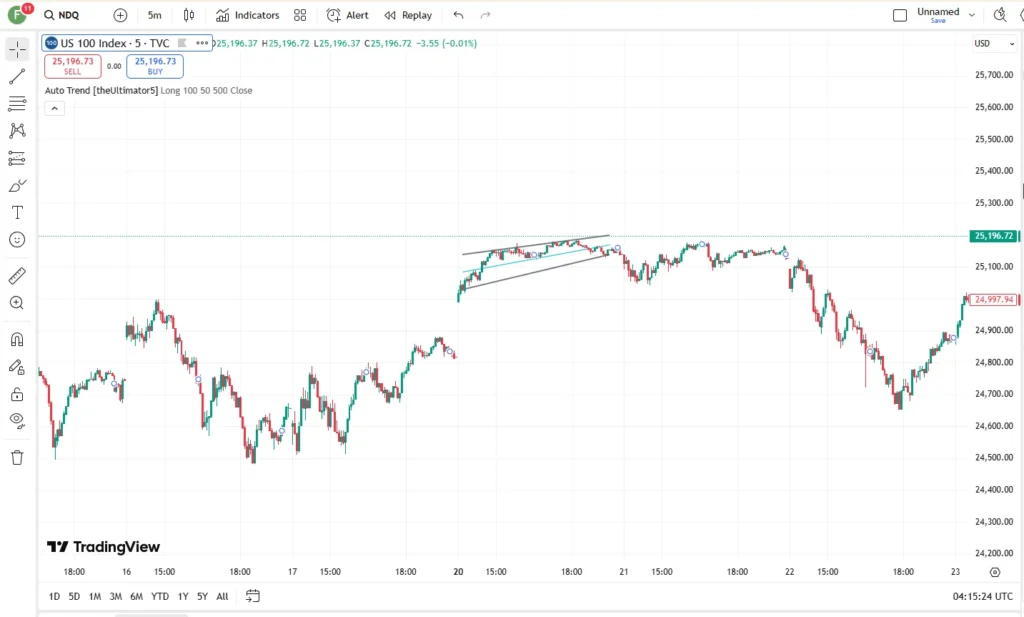The height and width of the screenshot is (617, 1024).
Task: Delete drawings with the trash icon
Action: (17, 457)
